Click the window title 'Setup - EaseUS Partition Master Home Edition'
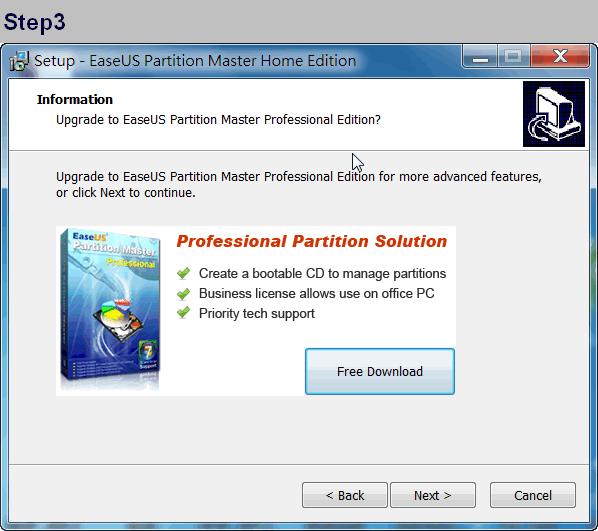The width and height of the screenshot is (598, 531). tap(195, 61)
